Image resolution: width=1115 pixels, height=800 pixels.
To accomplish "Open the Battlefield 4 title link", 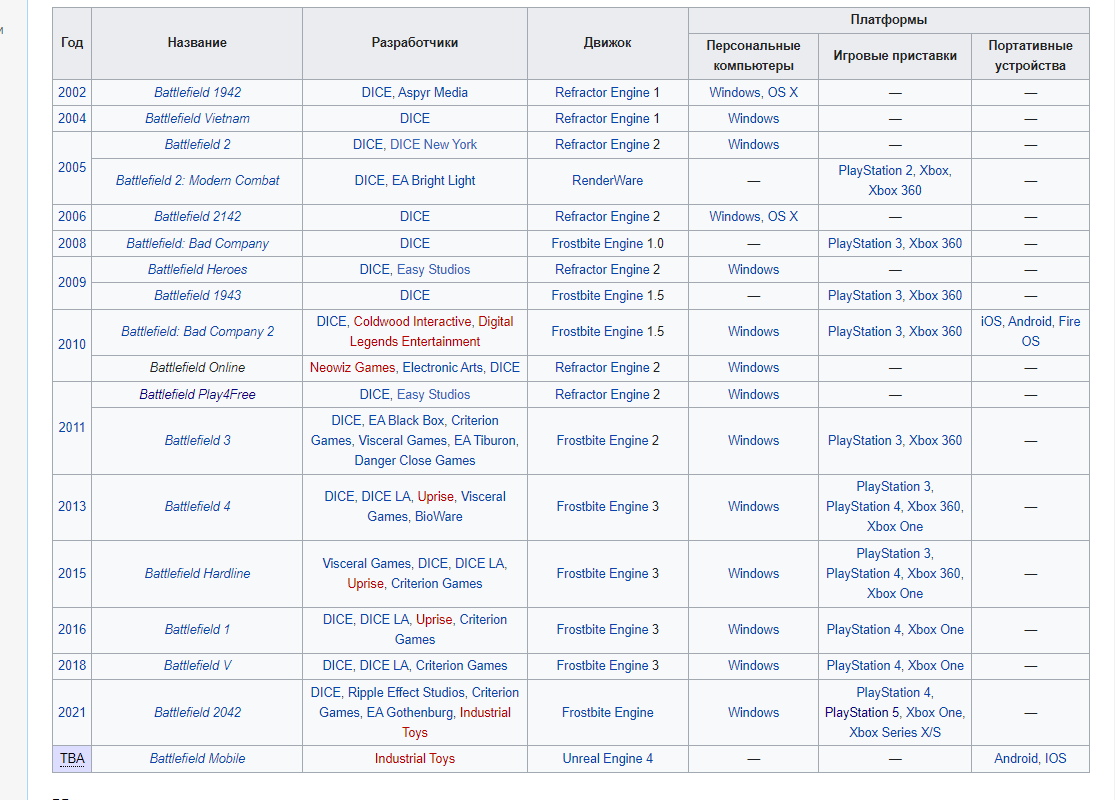I will [x=197, y=507].
